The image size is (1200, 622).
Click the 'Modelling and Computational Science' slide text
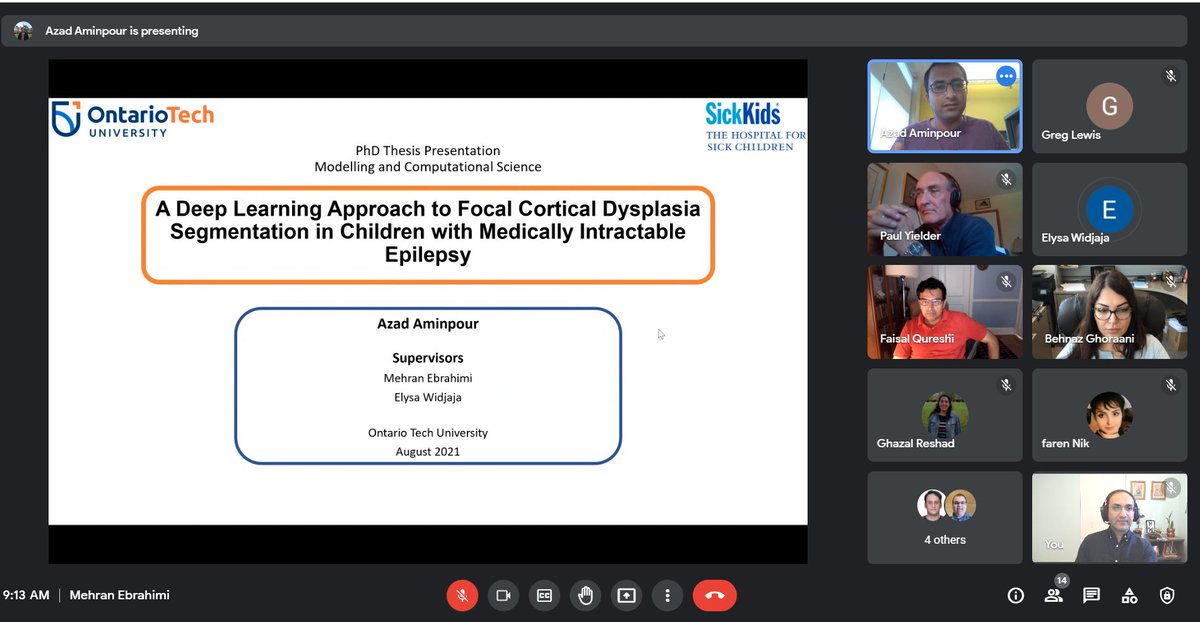[x=428, y=167]
